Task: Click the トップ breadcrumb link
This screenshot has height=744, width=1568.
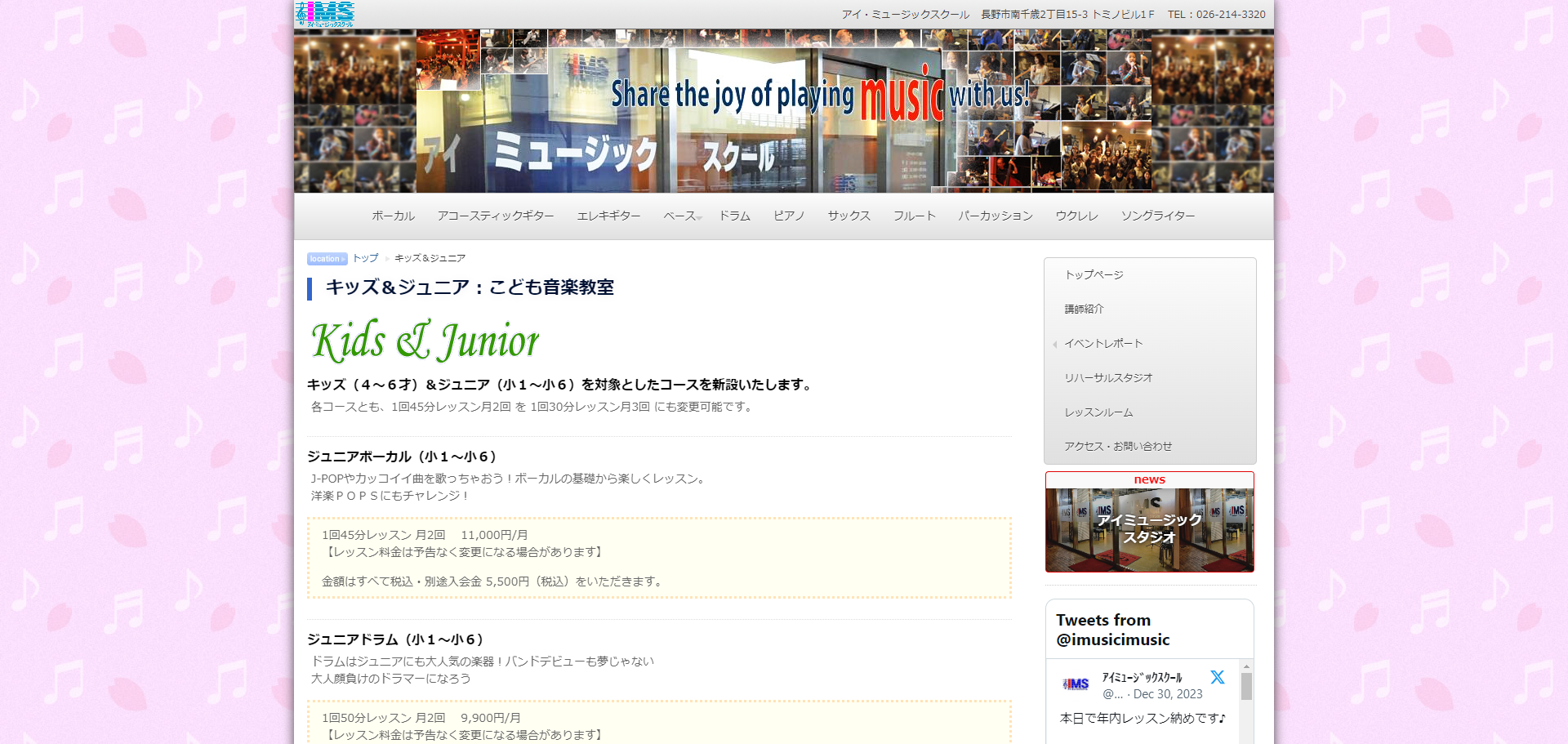Action: point(365,258)
